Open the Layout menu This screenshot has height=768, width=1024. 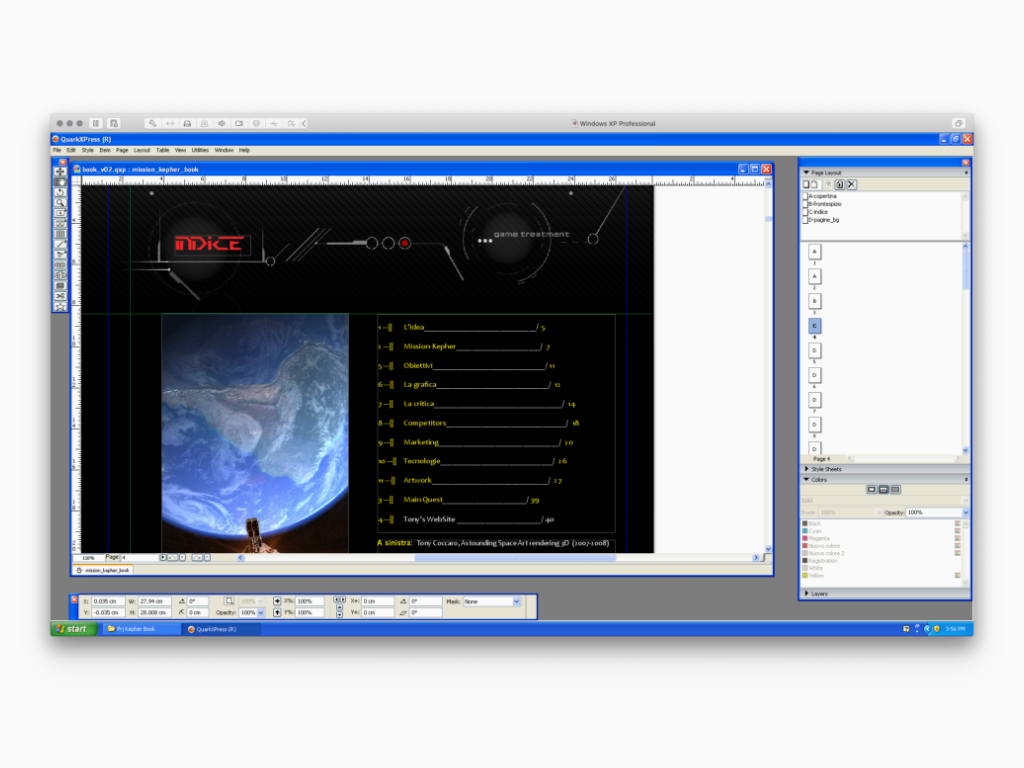[x=142, y=150]
